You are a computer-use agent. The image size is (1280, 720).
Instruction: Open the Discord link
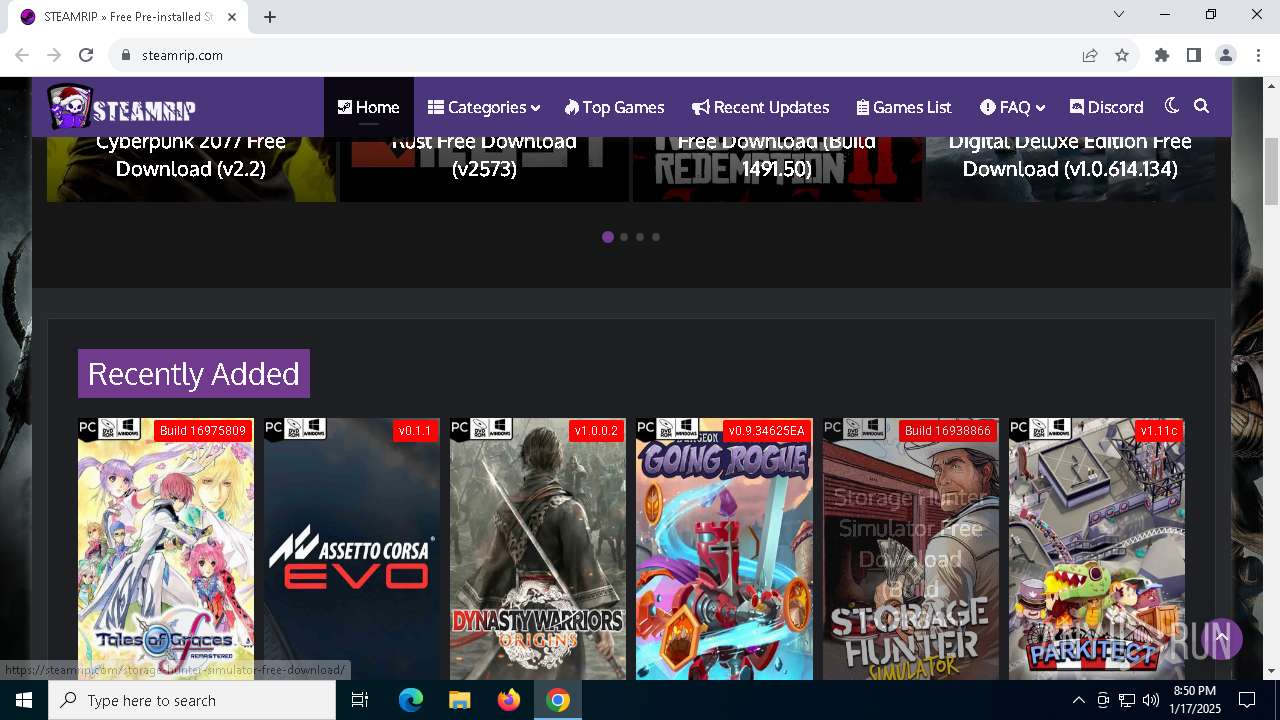pyautogui.click(x=1106, y=107)
